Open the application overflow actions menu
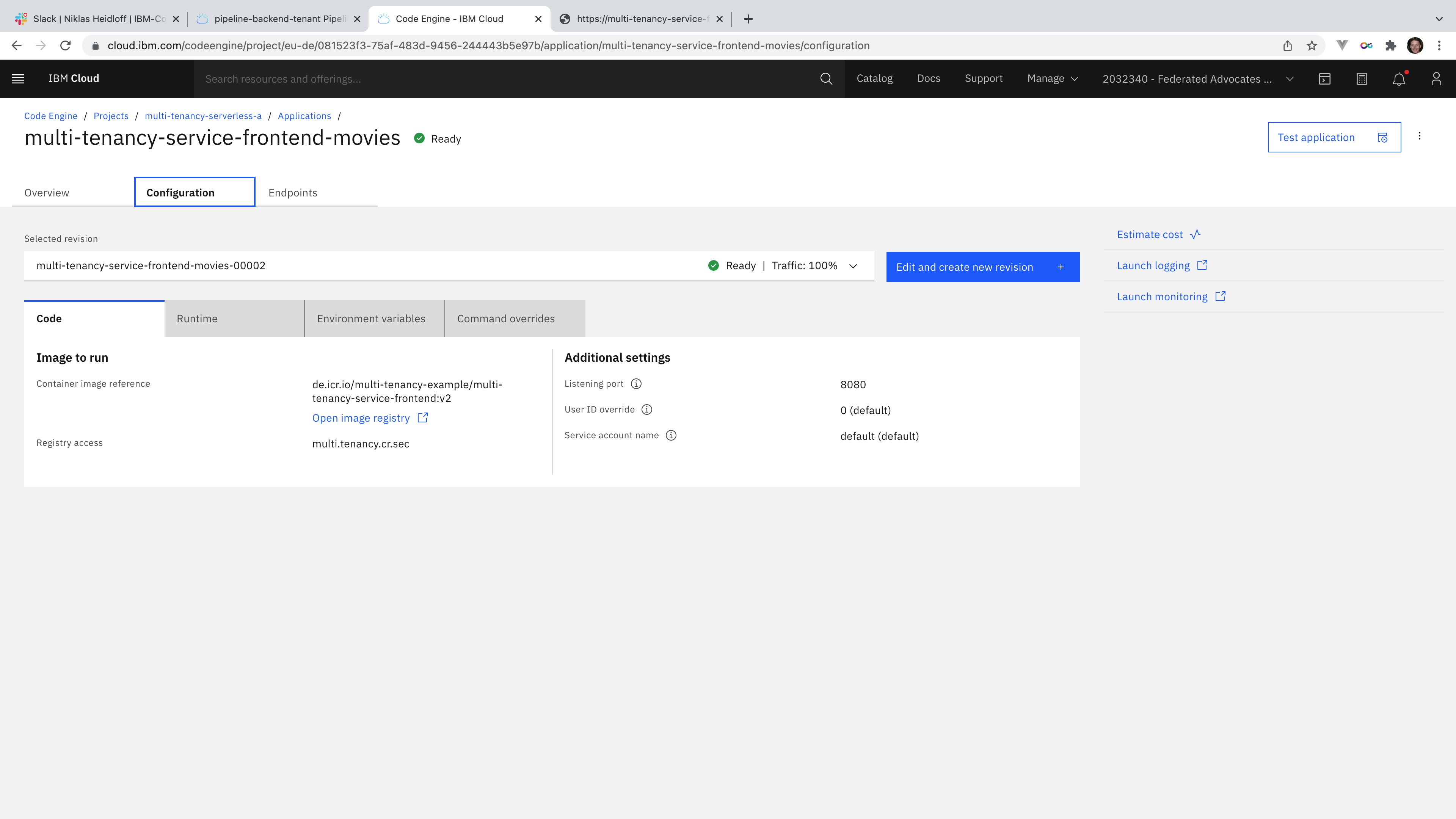Image resolution: width=1456 pixels, height=819 pixels. [x=1419, y=136]
